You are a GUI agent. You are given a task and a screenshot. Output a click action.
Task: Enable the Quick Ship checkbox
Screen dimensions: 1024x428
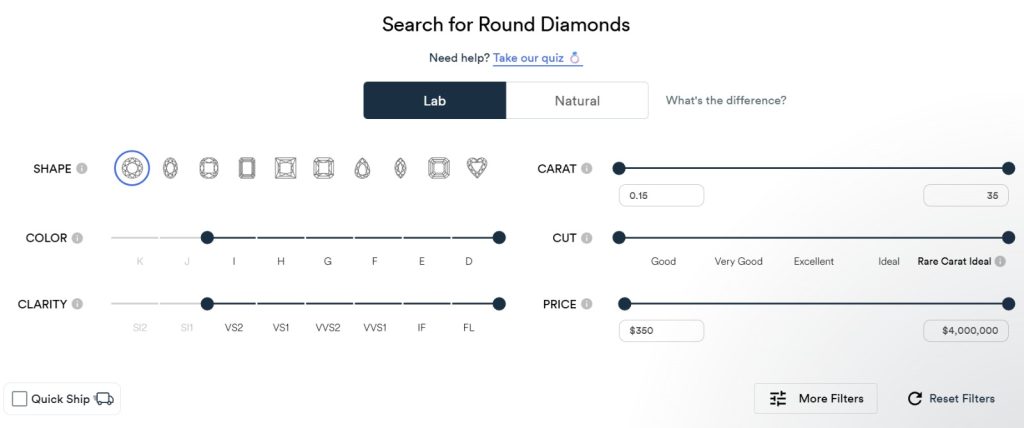20,399
